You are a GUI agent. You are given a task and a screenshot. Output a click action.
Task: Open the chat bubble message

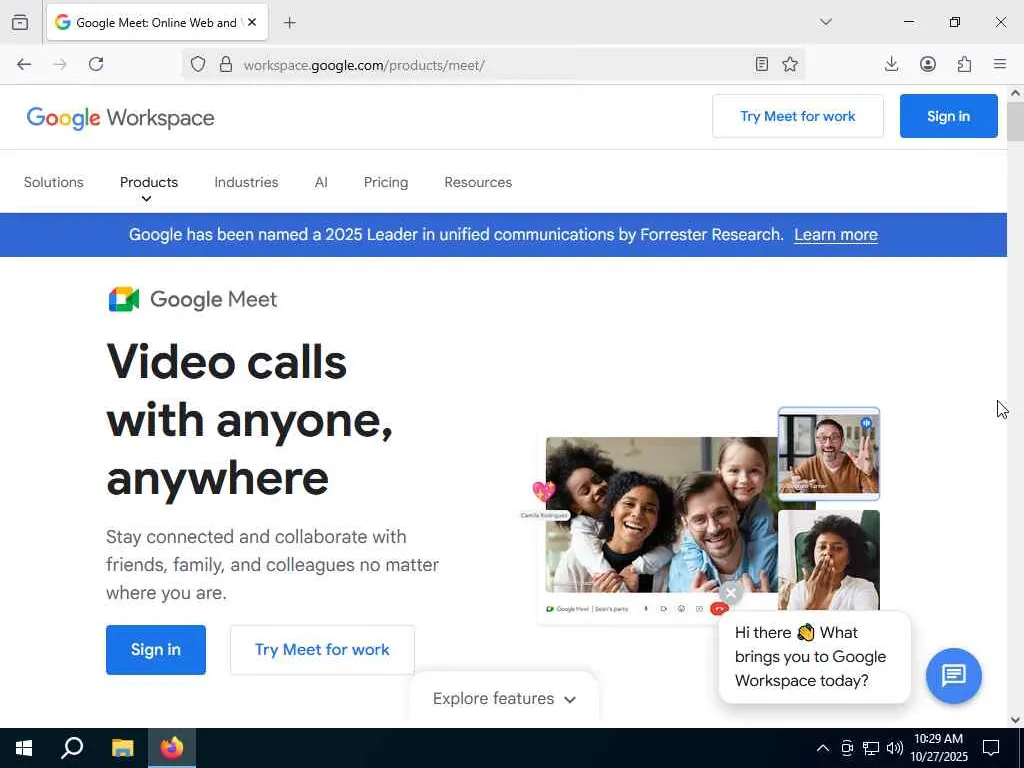click(814, 657)
